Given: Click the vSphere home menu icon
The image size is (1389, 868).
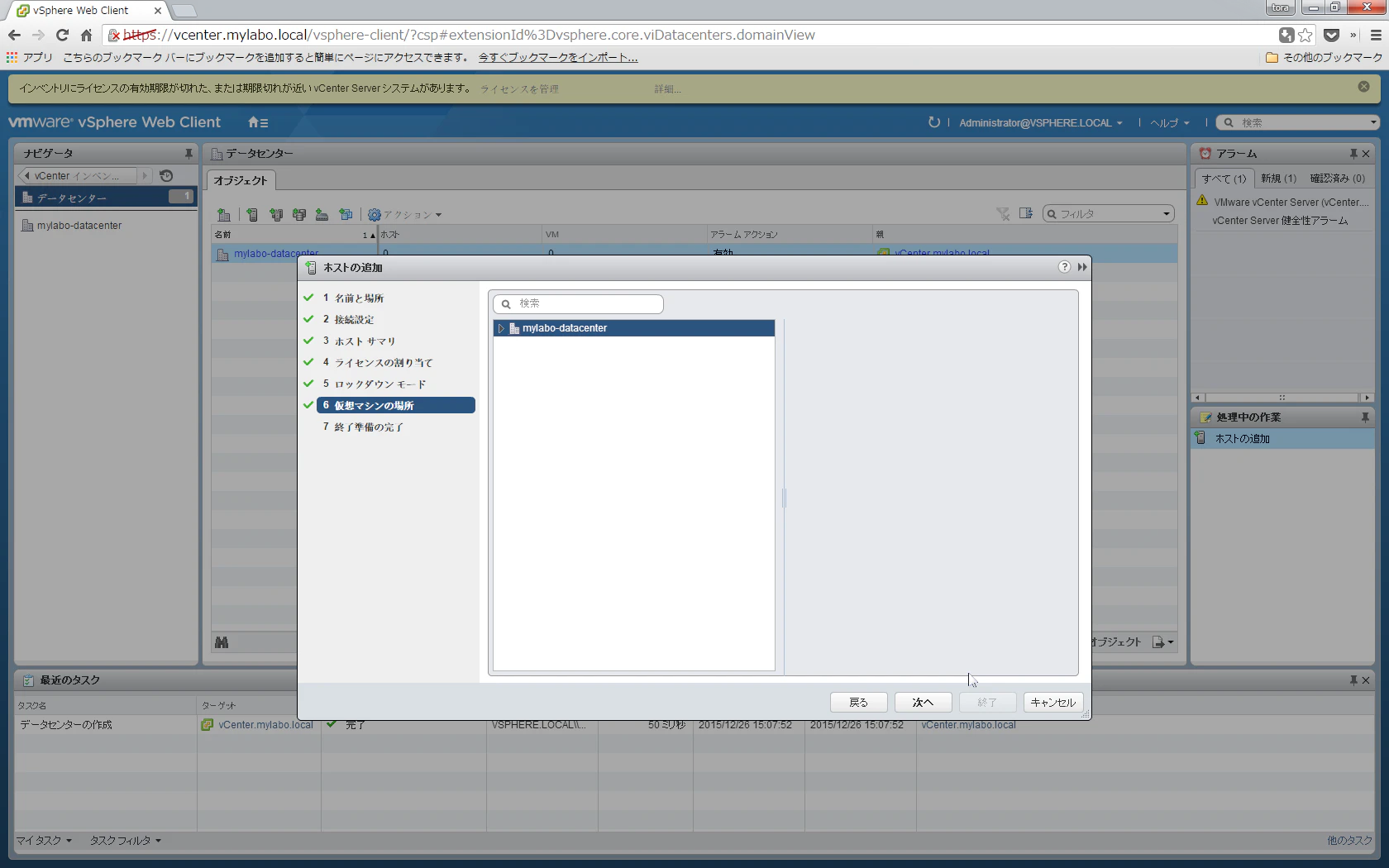Looking at the screenshot, I should [258, 122].
